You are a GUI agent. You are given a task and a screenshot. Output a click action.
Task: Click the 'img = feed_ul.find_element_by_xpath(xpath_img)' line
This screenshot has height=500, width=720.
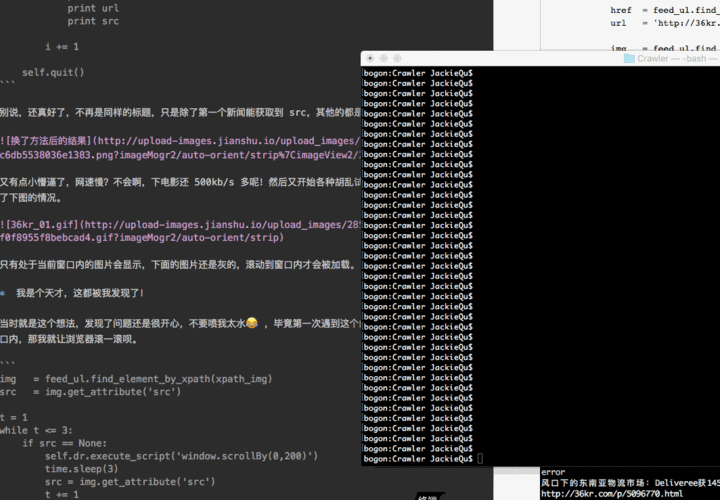tap(136, 379)
